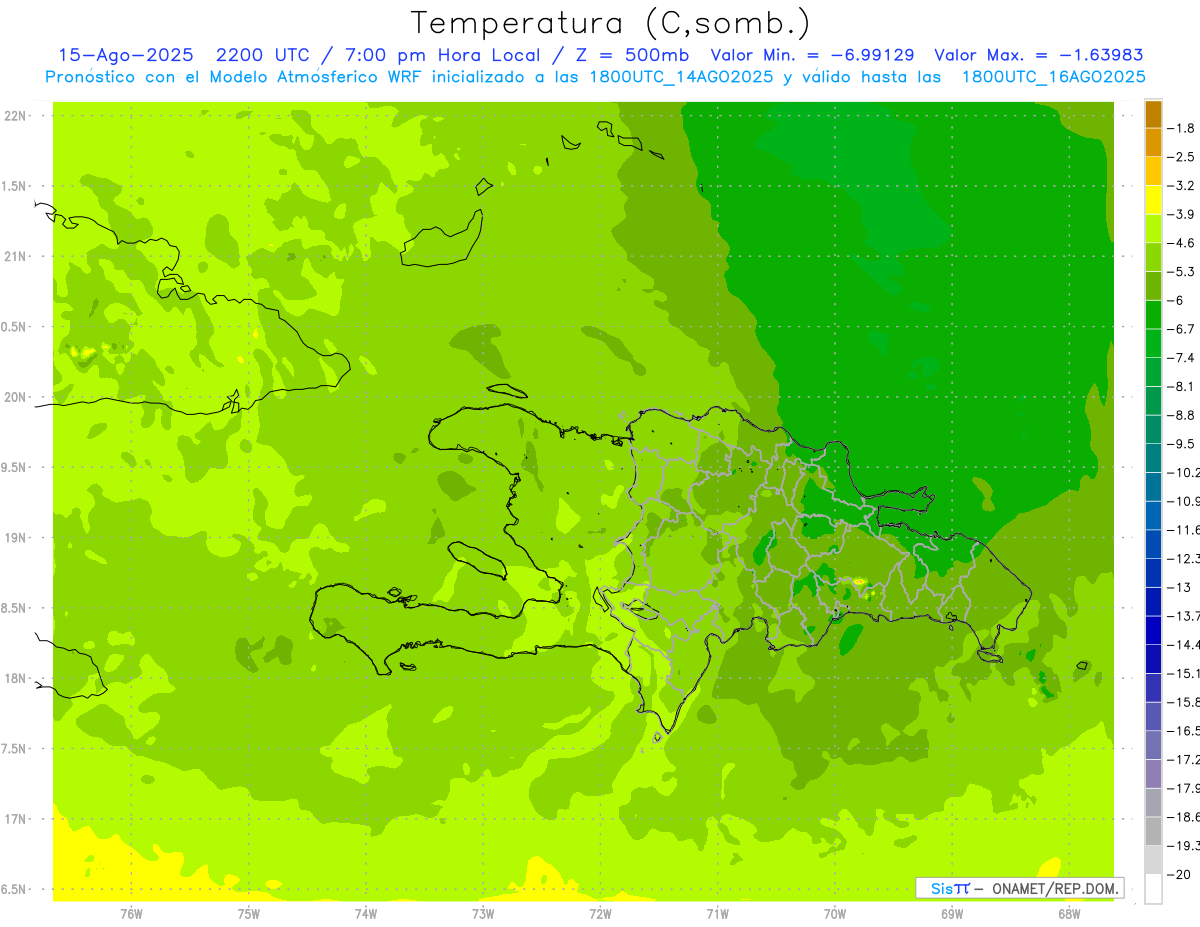Screen dimensions: 1200x927
Task: Click the '-3.9' legend value
Action: [1183, 214]
